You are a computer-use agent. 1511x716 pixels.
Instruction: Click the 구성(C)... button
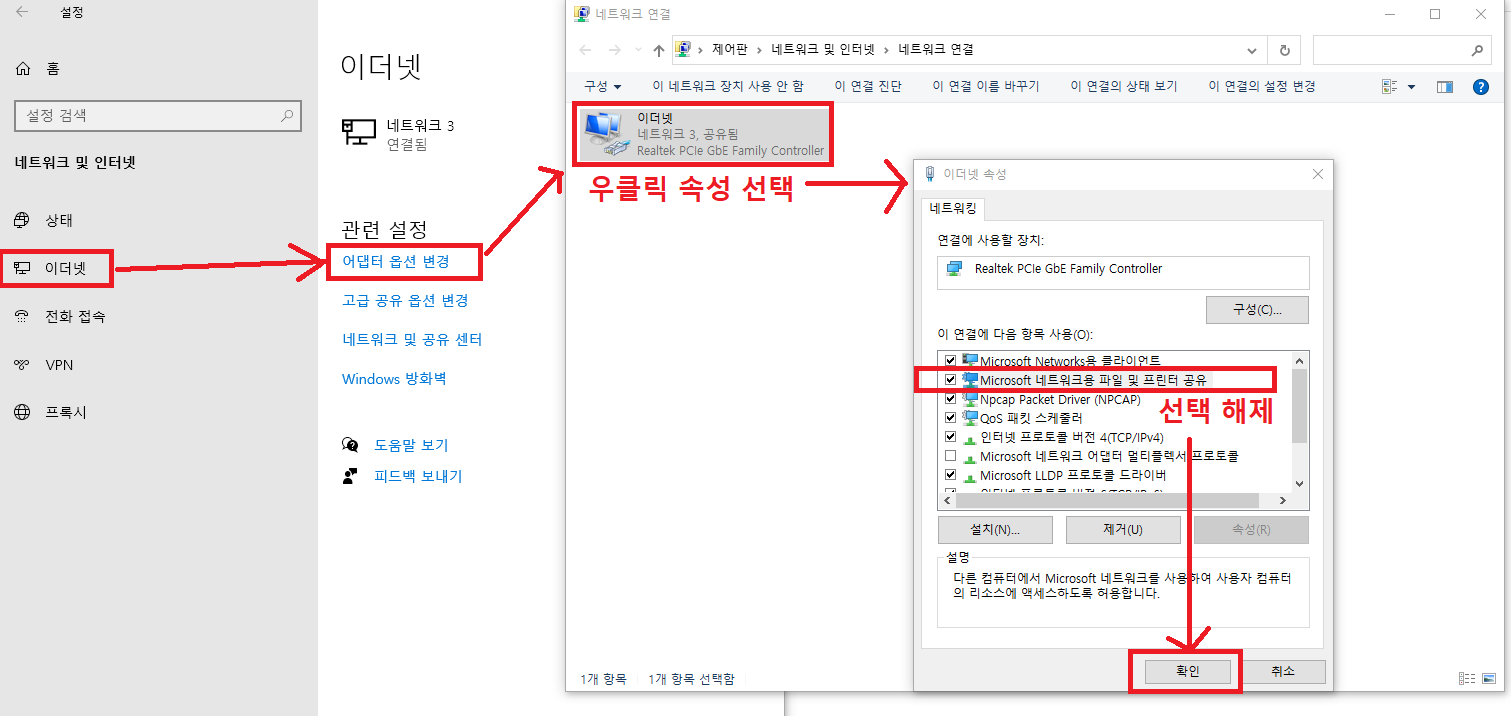(x=1257, y=310)
